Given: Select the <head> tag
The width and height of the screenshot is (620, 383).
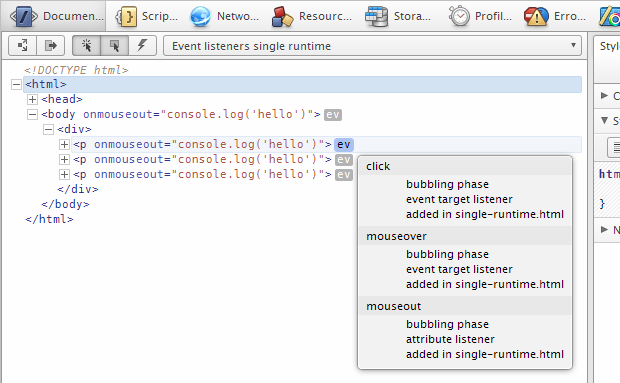Looking at the screenshot, I should (x=62, y=99).
